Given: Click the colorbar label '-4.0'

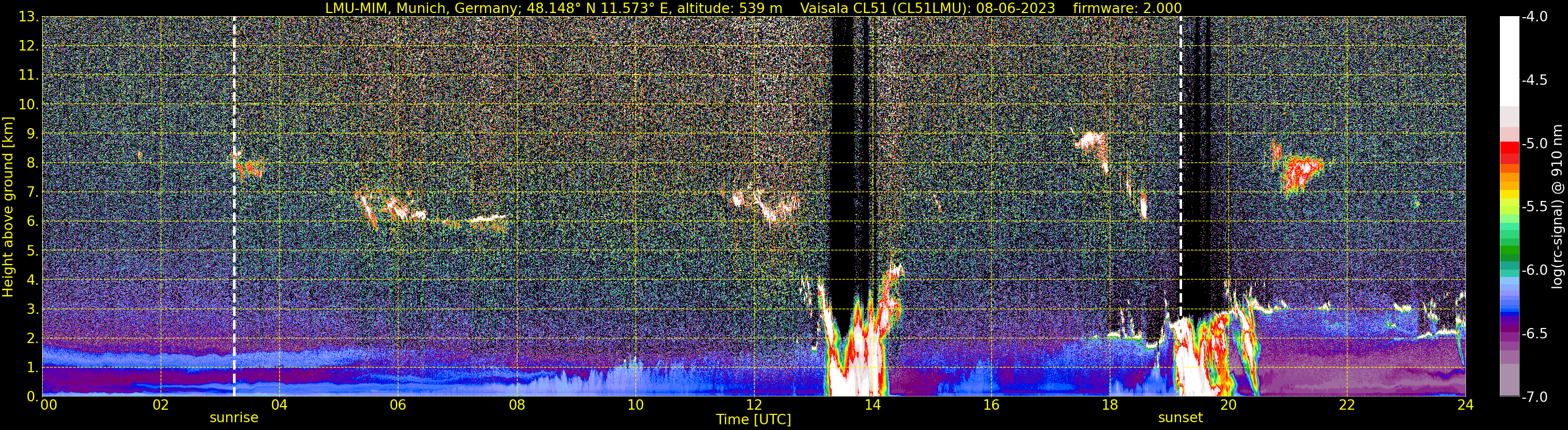Looking at the screenshot, I should [1535, 17].
